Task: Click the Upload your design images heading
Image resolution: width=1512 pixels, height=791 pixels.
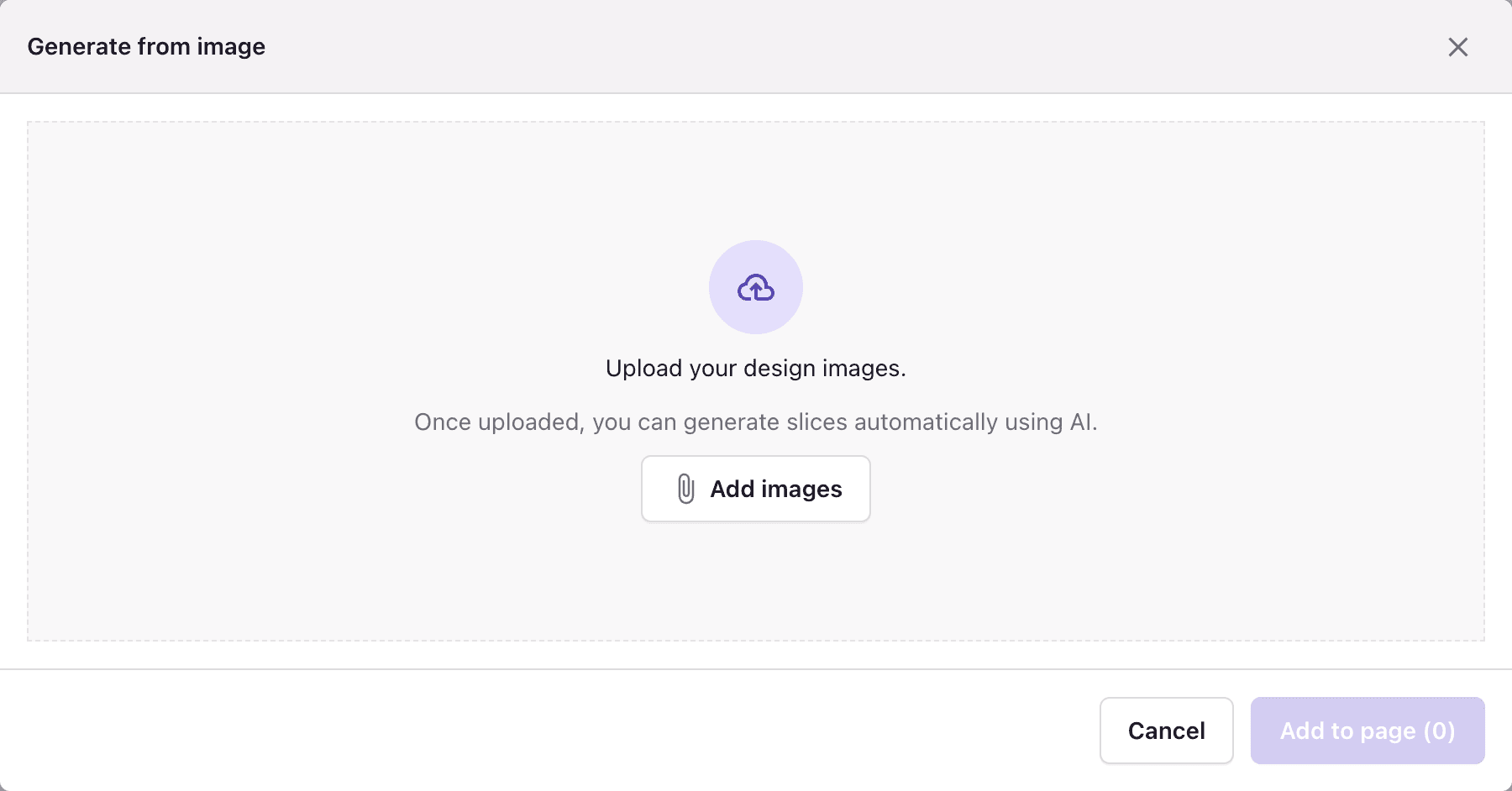Action: coord(754,368)
